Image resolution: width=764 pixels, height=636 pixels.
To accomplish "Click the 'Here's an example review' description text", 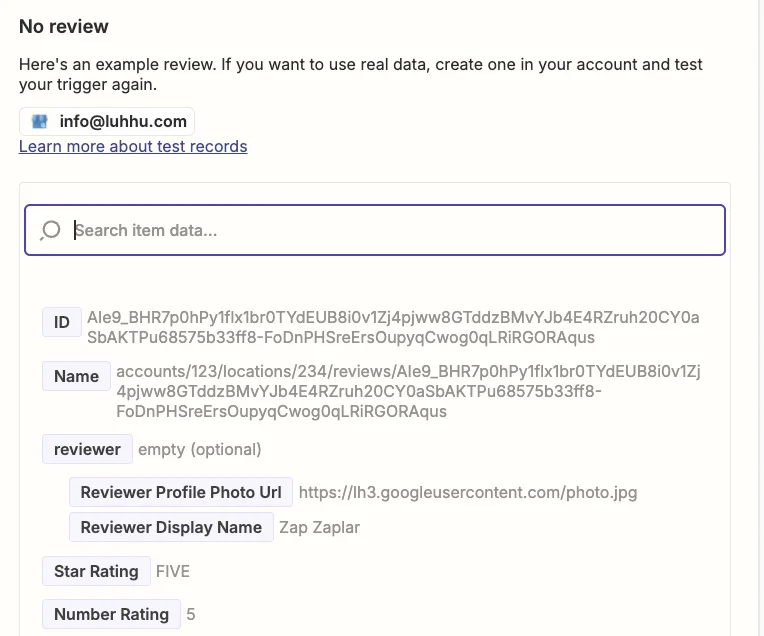I will point(361,74).
